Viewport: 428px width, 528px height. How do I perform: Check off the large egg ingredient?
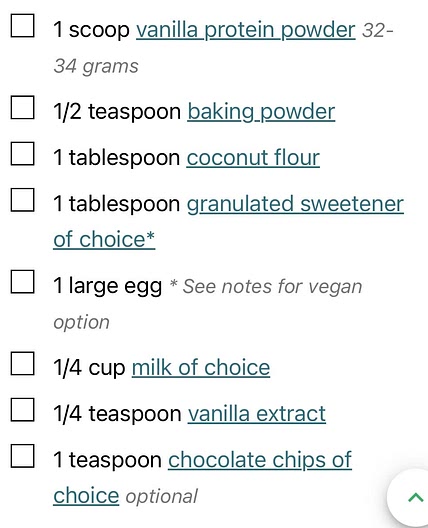pos(22,282)
